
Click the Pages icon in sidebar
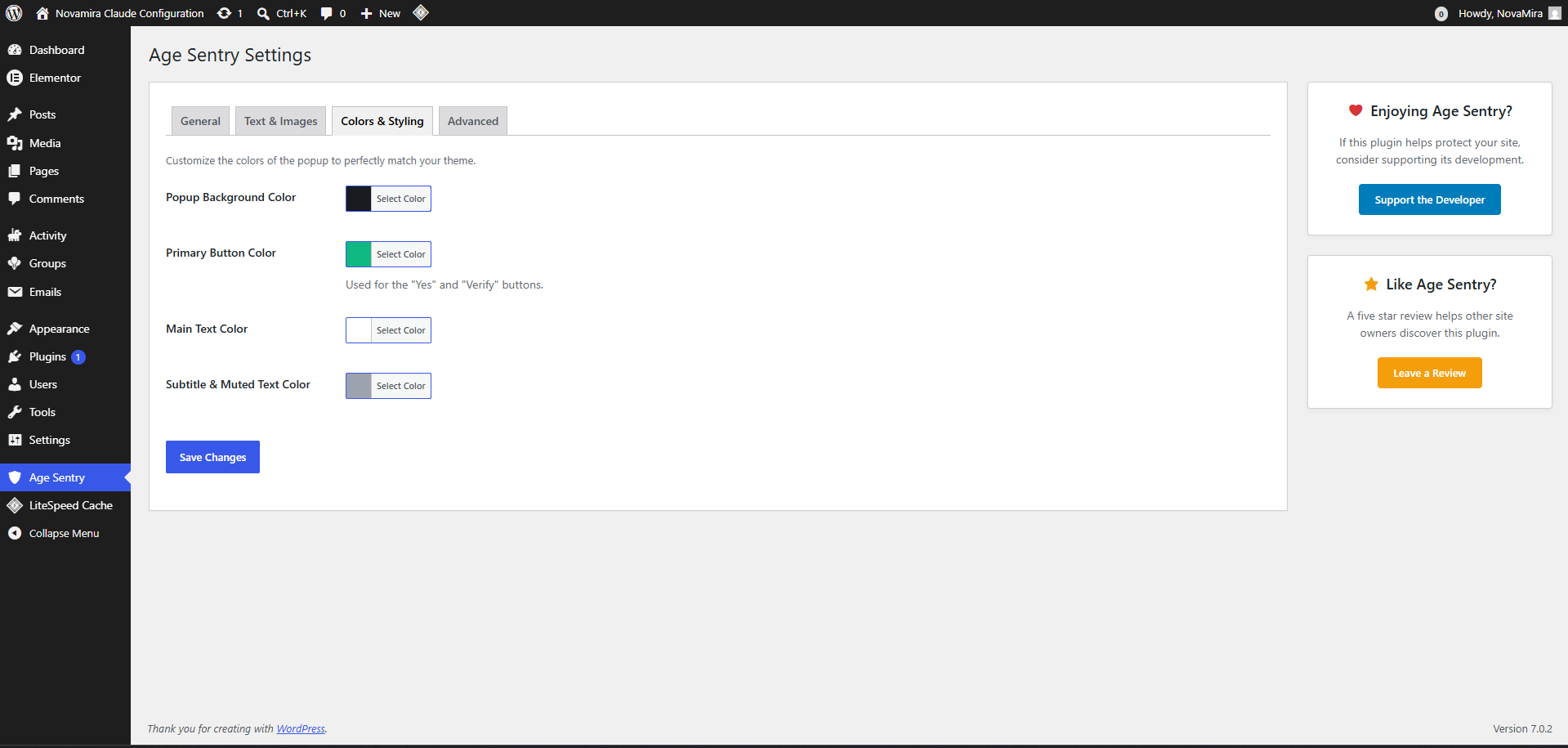(15, 171)
